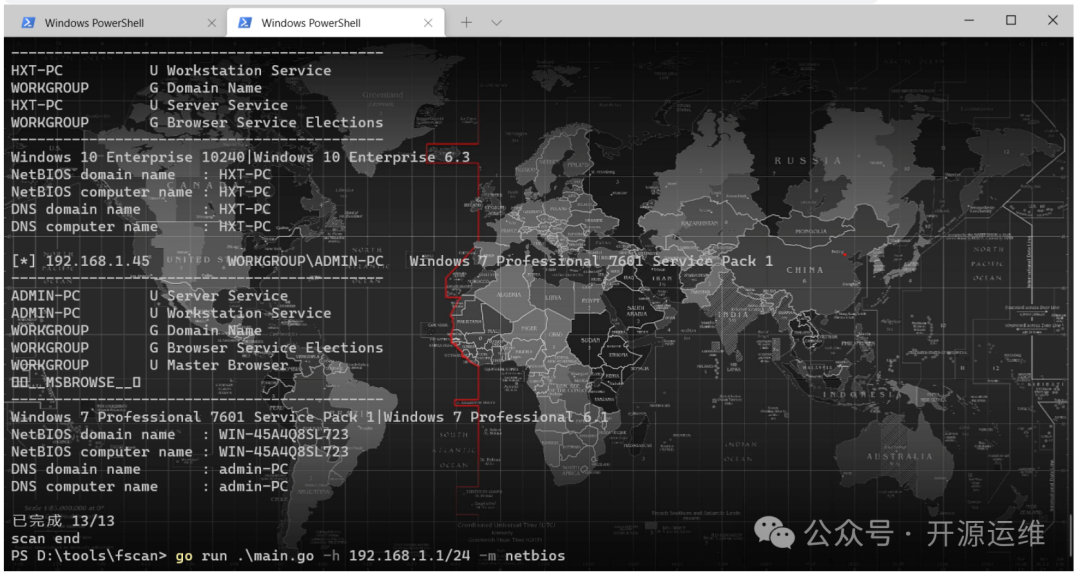The width and height of the screenshot is (1080, 577).
Task: Click the prompt 'PS D:\tools\fscan>'
Action: (x=89, y=556)
